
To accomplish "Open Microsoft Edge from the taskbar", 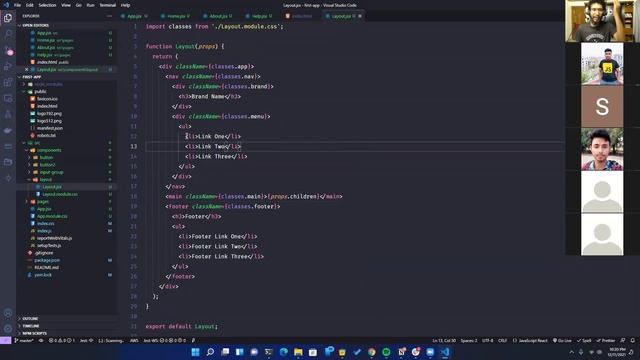I will [x=283, y=352].
